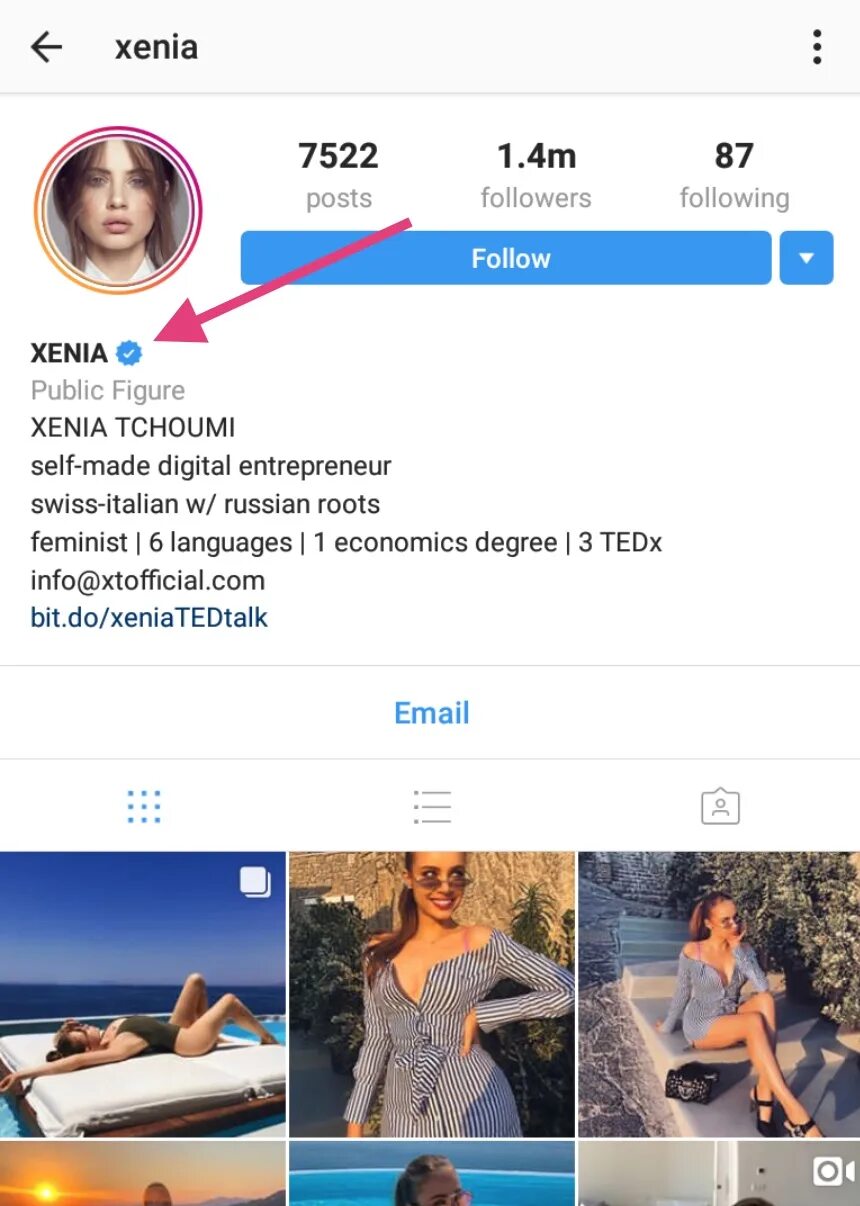Open the profile picture story ring
860x1206 pixels.
(x=118, y=209)
